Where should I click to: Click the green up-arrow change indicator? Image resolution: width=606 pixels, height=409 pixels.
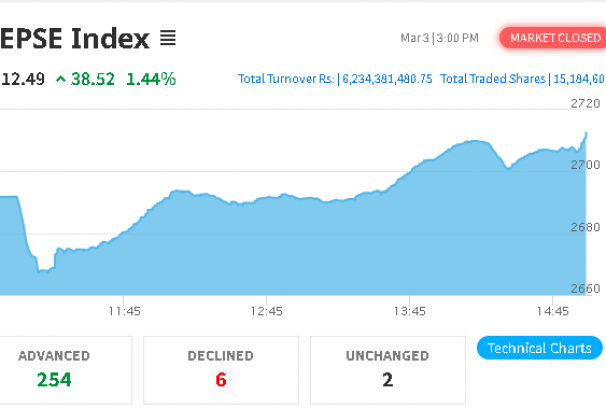coord(62,78)
